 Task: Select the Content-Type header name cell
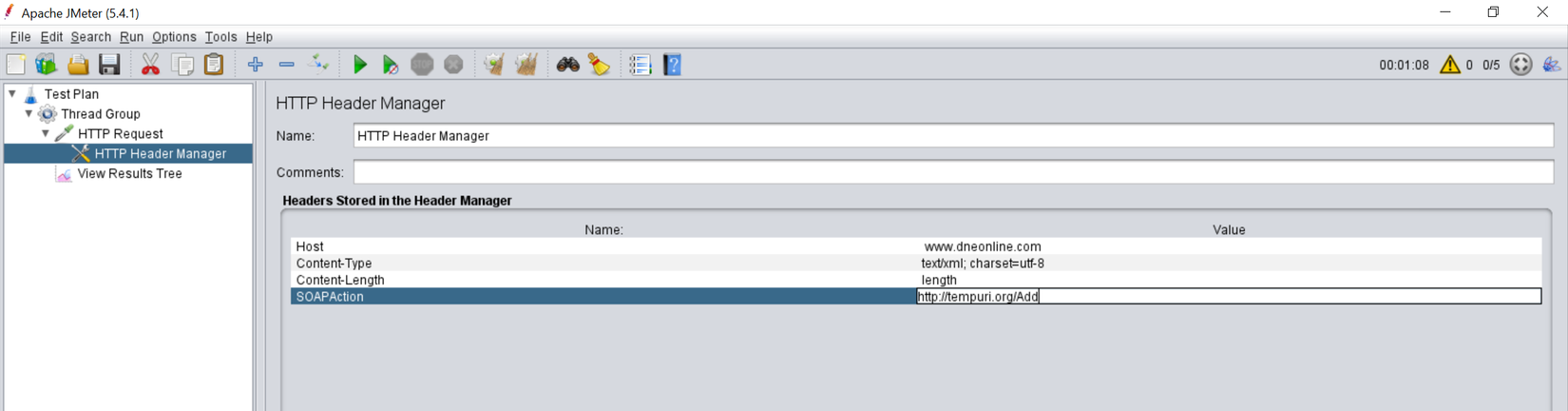(x=603, y=264)
